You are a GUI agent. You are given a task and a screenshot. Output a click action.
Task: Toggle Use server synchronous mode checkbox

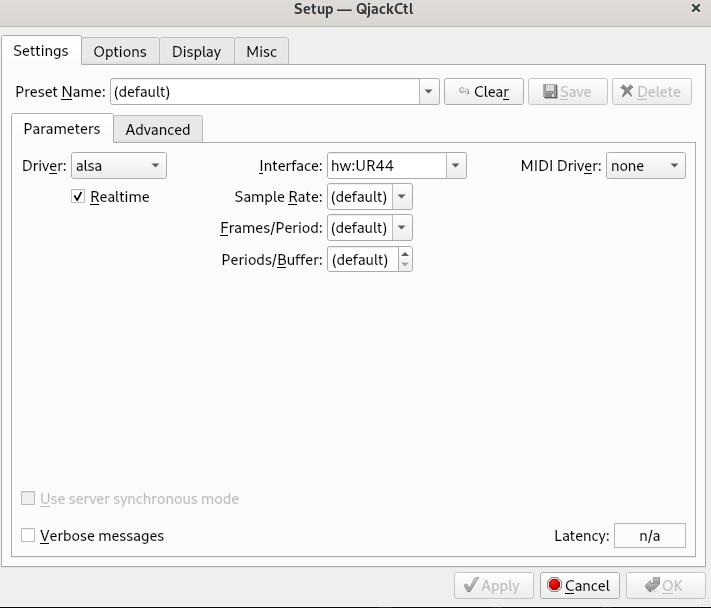point(28,498)
